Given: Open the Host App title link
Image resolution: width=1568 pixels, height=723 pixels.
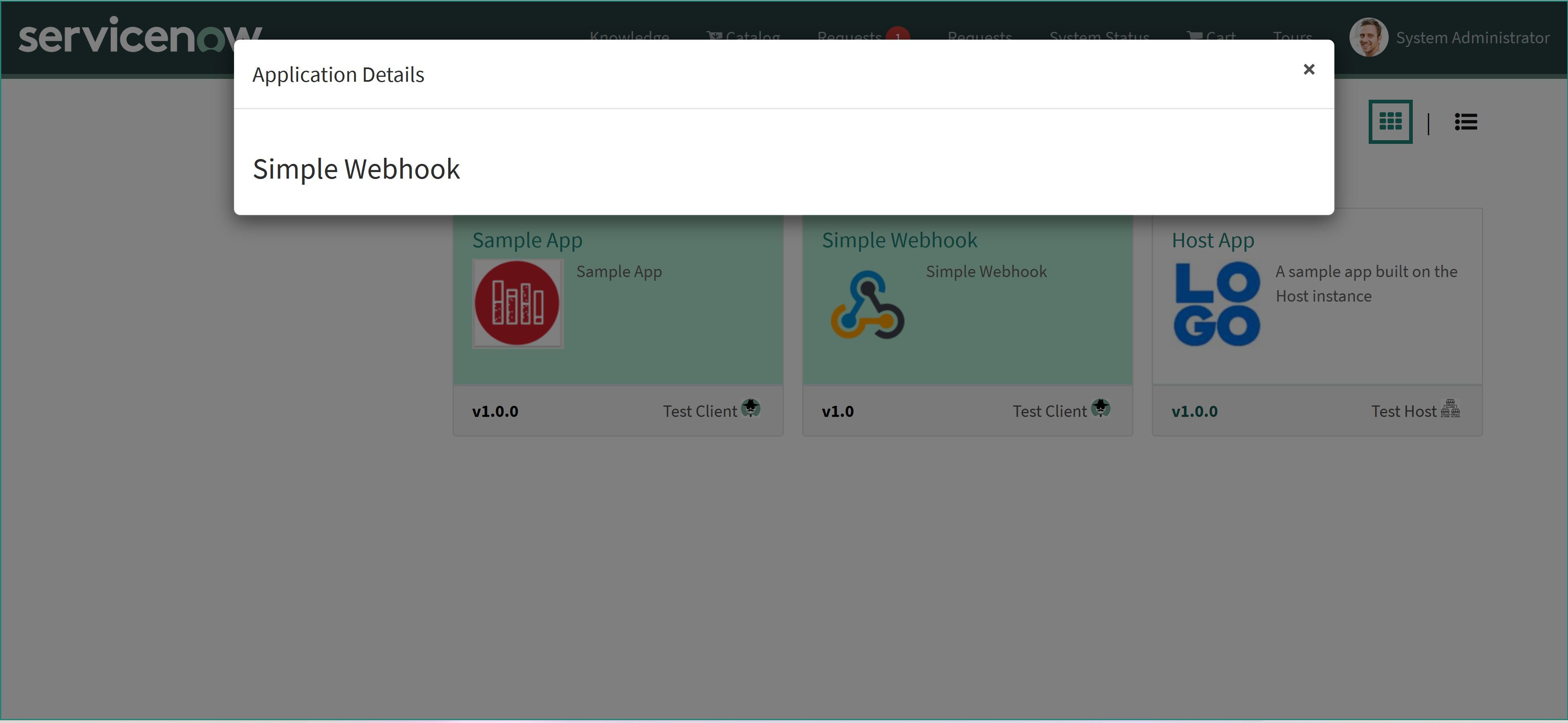Looking at the screenshot, I should tap(1213, 241).
